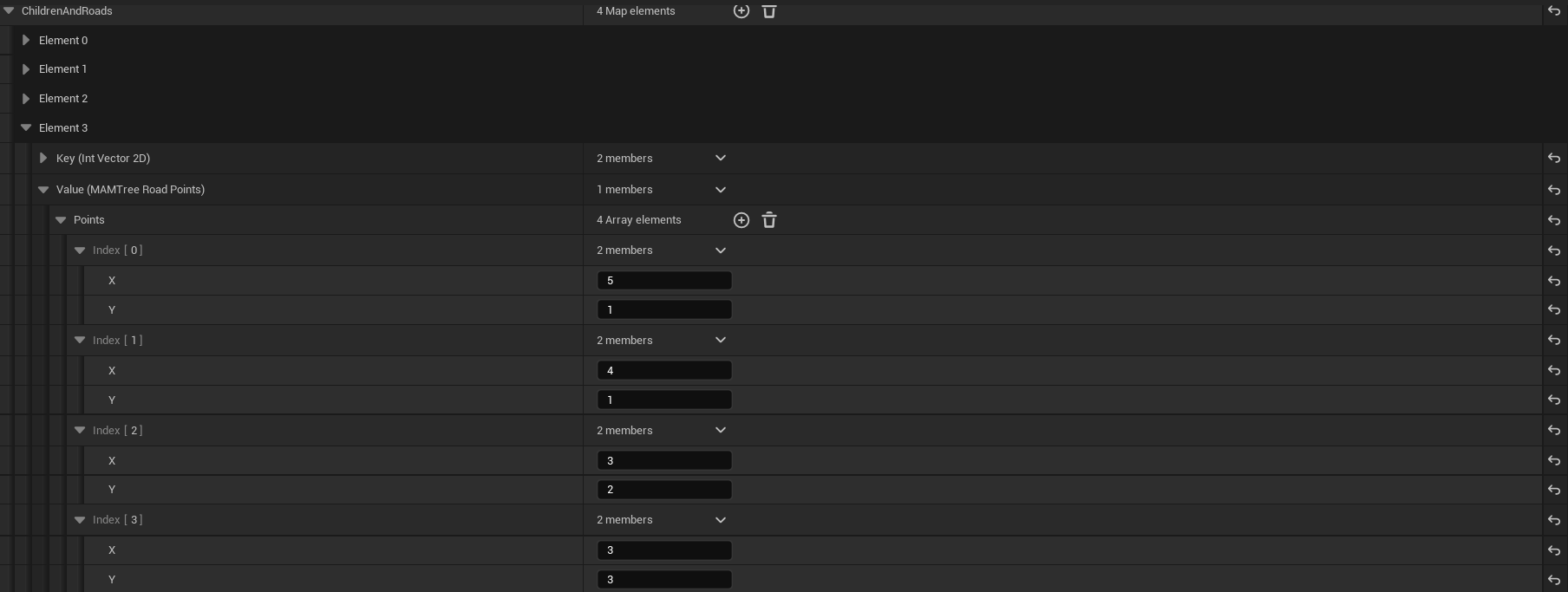Image resolution: width=1568 pixels, height=592 pixels.
Task: Remove all ChildrenAndRoads map elements
Action: pyautogui.click(x=769, y=11)
